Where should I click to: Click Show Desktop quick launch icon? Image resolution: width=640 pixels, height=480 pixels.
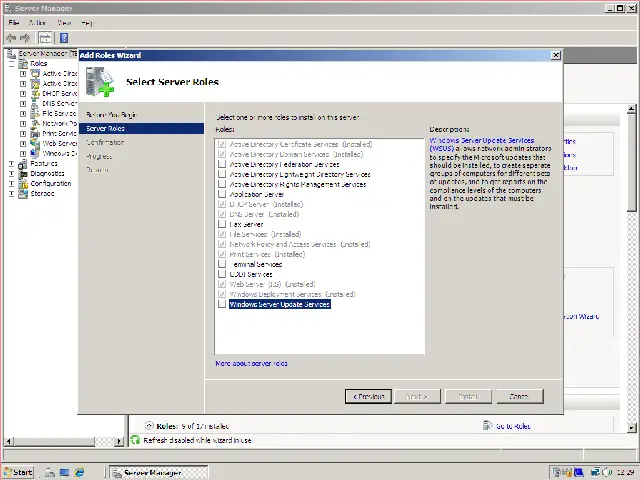(x=64, y=472)
